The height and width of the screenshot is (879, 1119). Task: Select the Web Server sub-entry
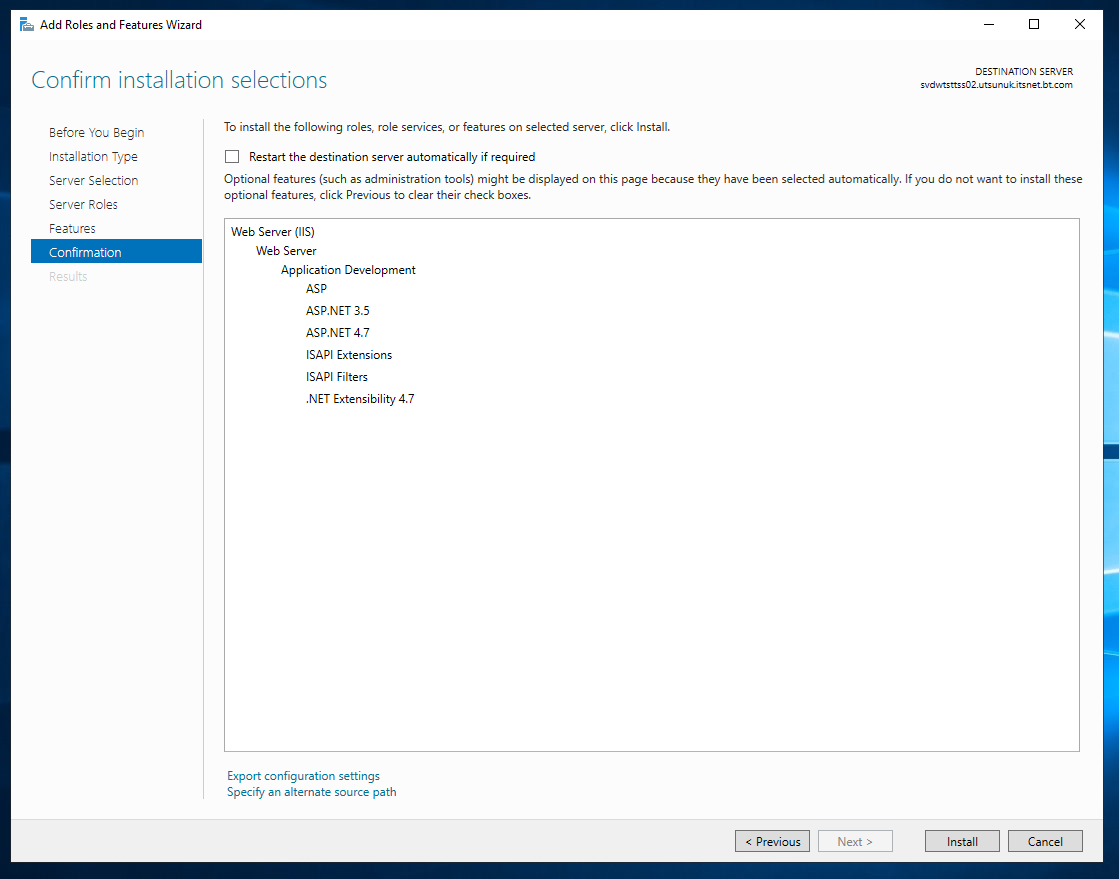click(x=286, y=251)
